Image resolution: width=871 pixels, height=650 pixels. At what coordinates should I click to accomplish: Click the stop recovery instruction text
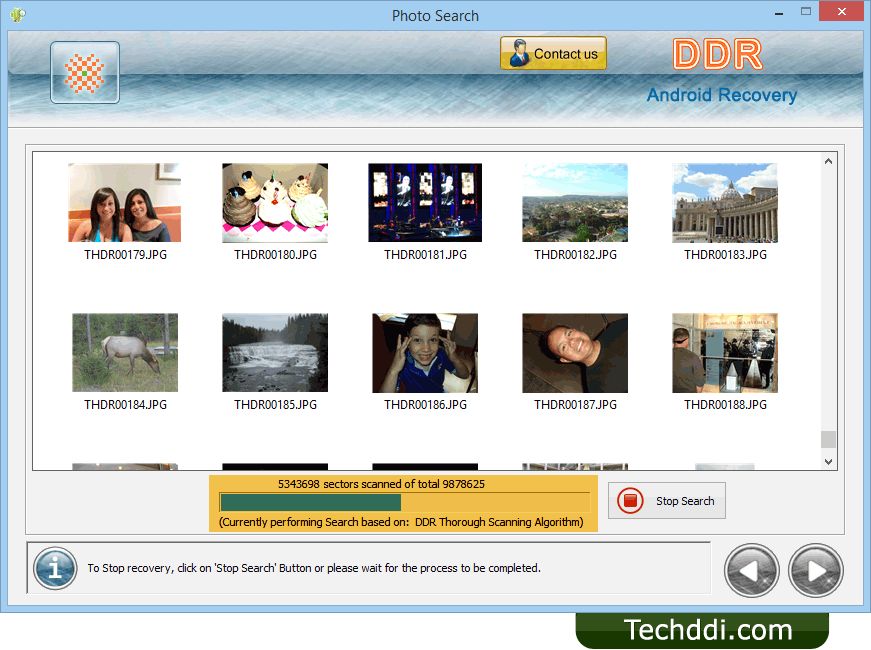(x=314, y=568)
